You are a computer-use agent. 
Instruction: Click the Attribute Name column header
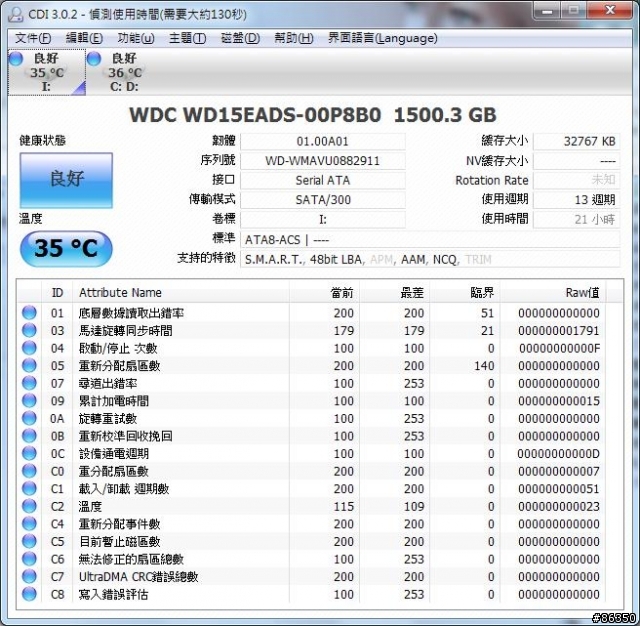click(181, 292)
